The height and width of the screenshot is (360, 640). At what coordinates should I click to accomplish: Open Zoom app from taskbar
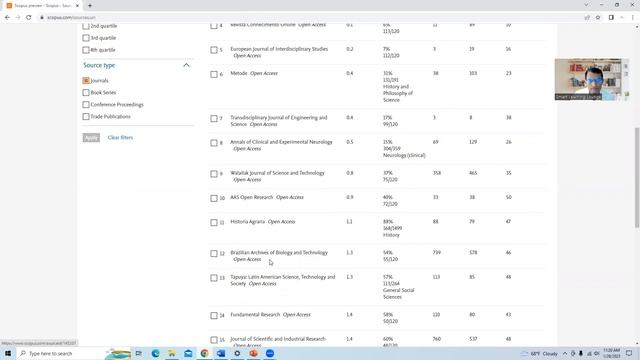270,353
